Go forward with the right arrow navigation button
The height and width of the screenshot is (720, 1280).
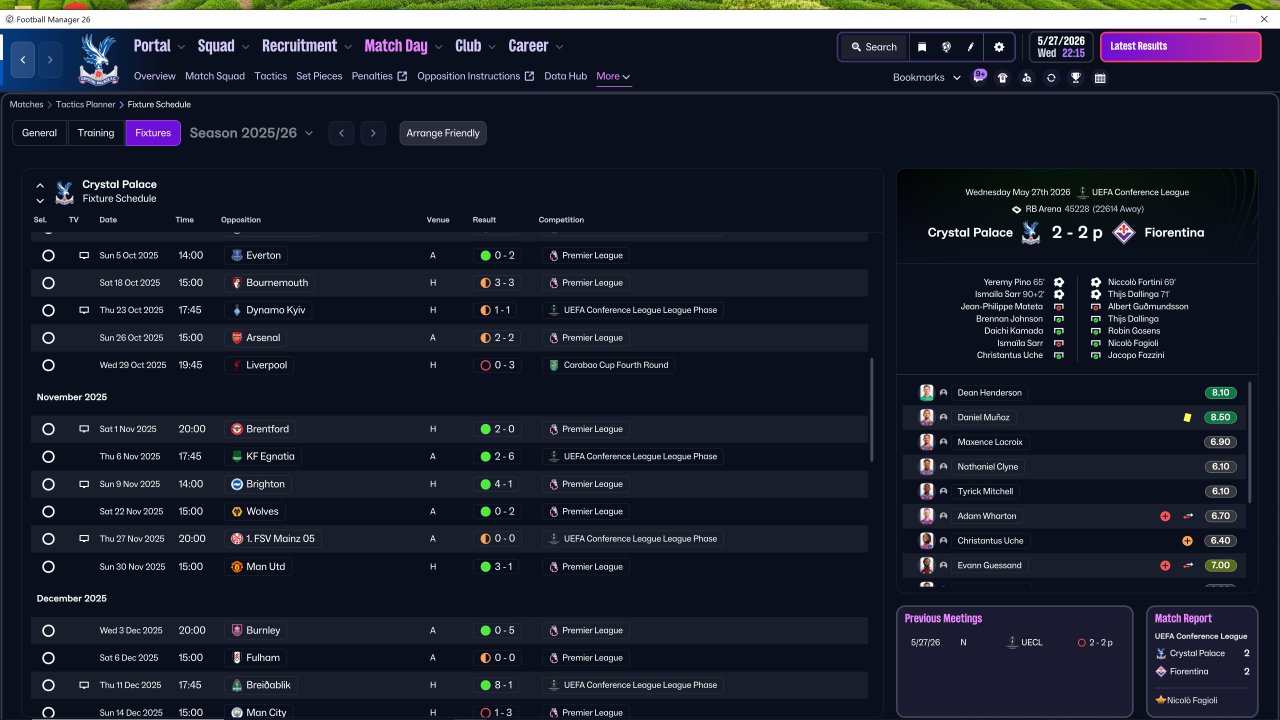coord(49,59)
